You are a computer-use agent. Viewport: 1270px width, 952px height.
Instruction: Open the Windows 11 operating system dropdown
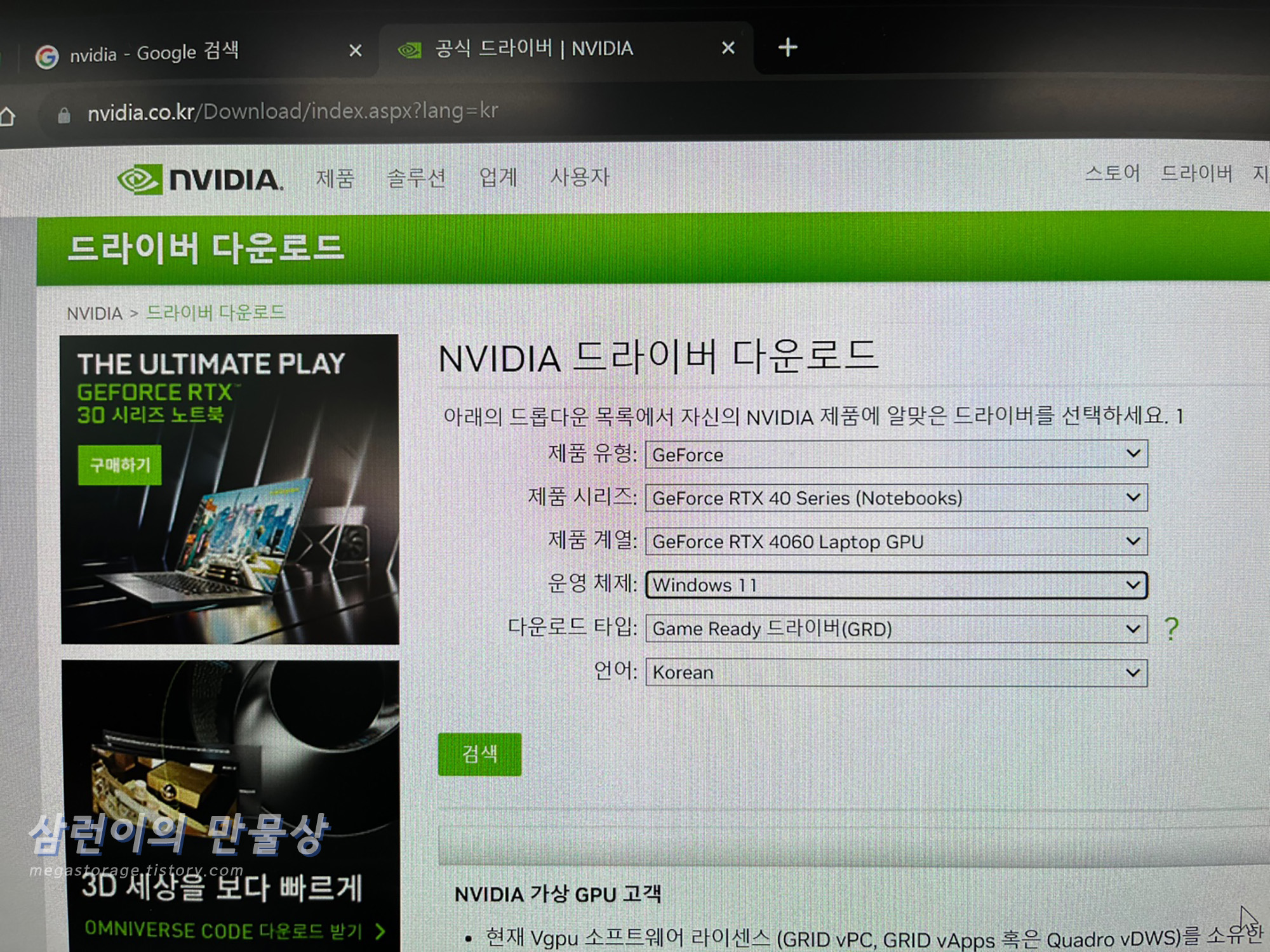pos(895,585)
